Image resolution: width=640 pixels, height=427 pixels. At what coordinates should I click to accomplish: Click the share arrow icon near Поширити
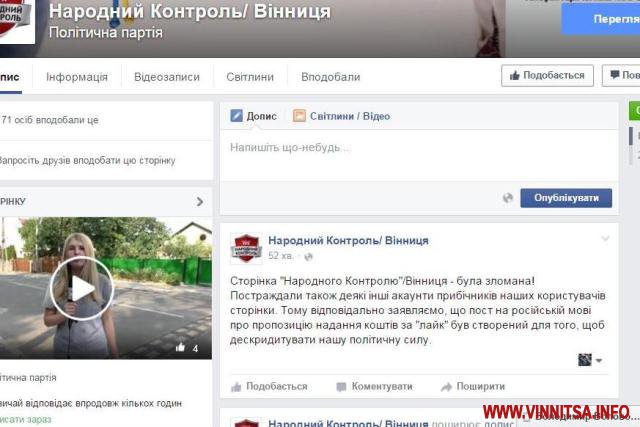(x=447, y=387)
